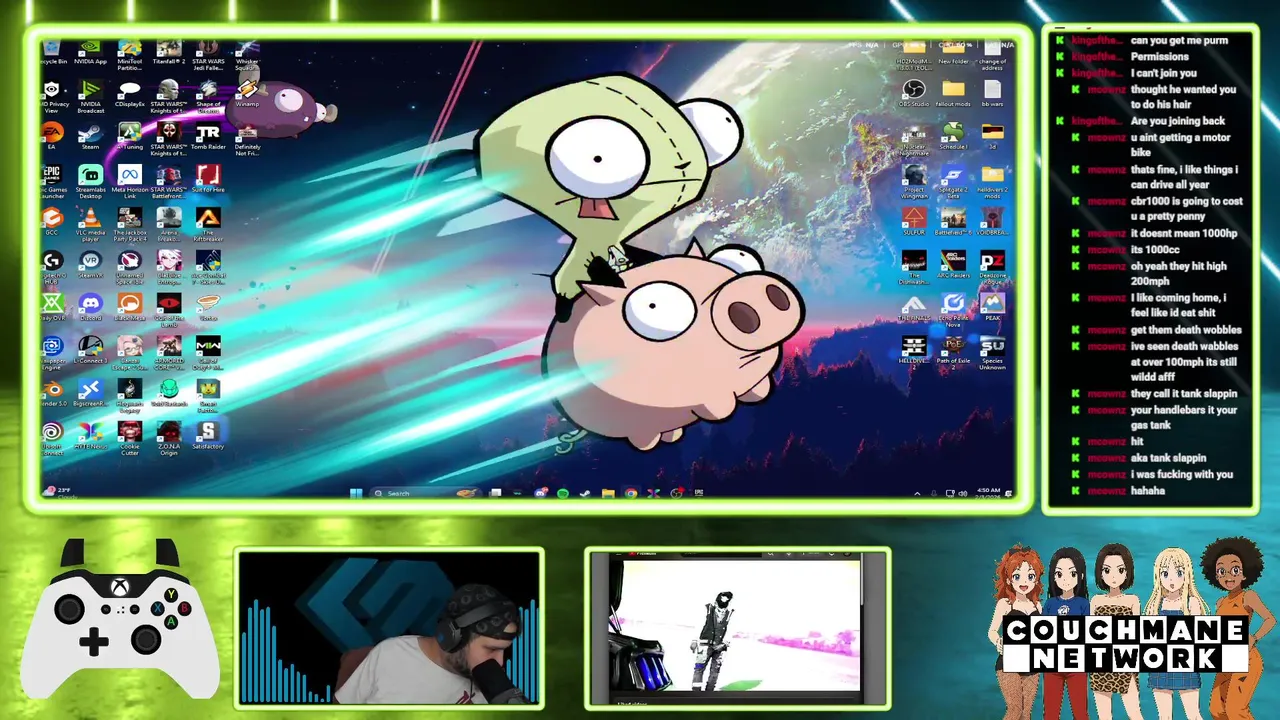Launch Blender 5.0 from the desktop

point(52,393)
